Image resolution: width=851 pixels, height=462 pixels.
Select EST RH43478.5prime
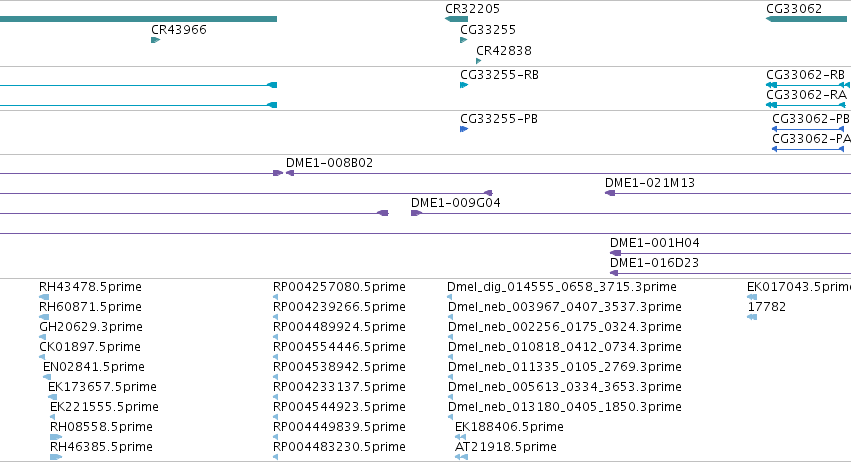point(90,287)
